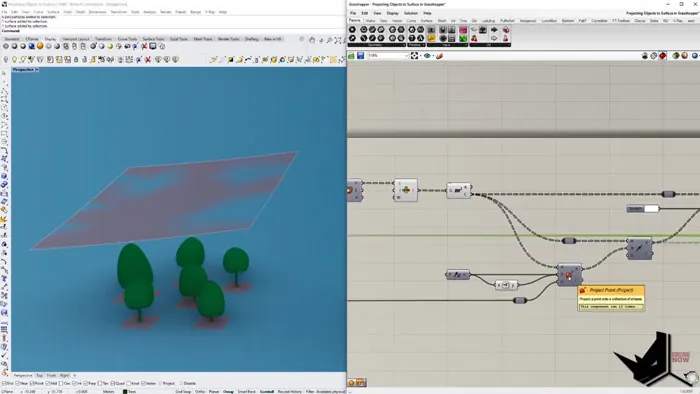
Task: Toggle Grid Snap in the Rhino status bar
Action: [x=183, y=392]
